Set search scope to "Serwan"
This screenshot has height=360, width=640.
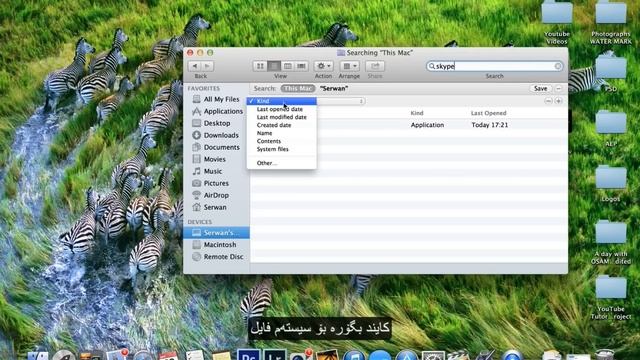(334, 88)
